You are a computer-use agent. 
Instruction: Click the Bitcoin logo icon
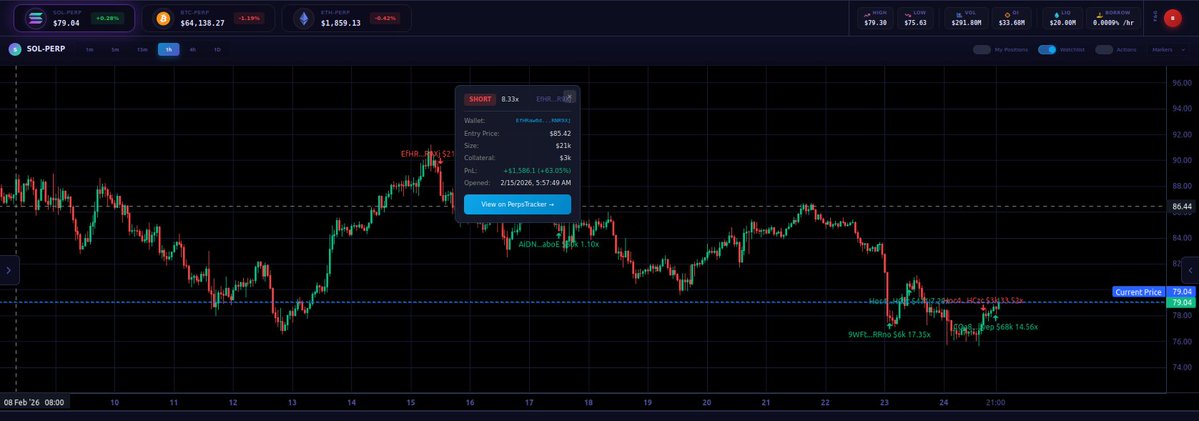[x=162, y=18]
